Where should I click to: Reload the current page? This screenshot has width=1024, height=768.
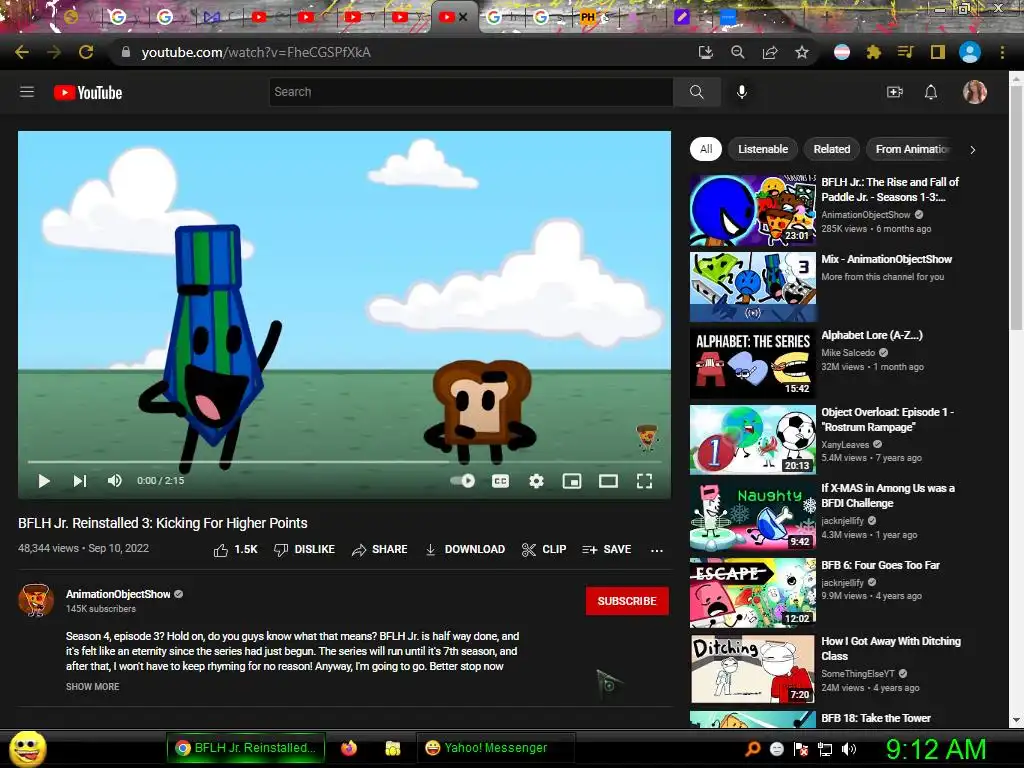(86, 52)
